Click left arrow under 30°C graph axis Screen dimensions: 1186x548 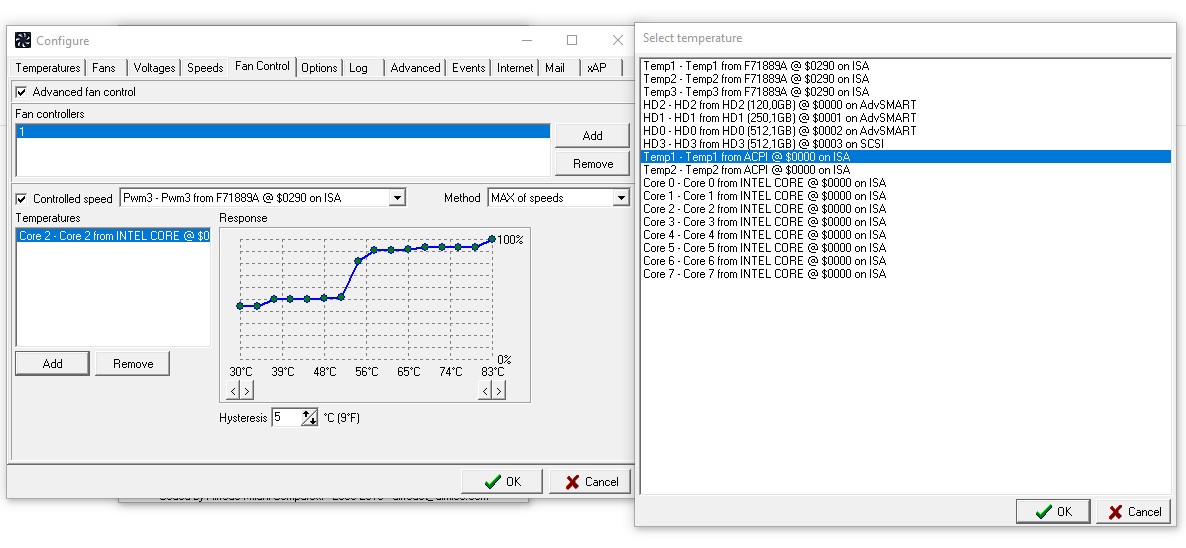coord(233,390)
